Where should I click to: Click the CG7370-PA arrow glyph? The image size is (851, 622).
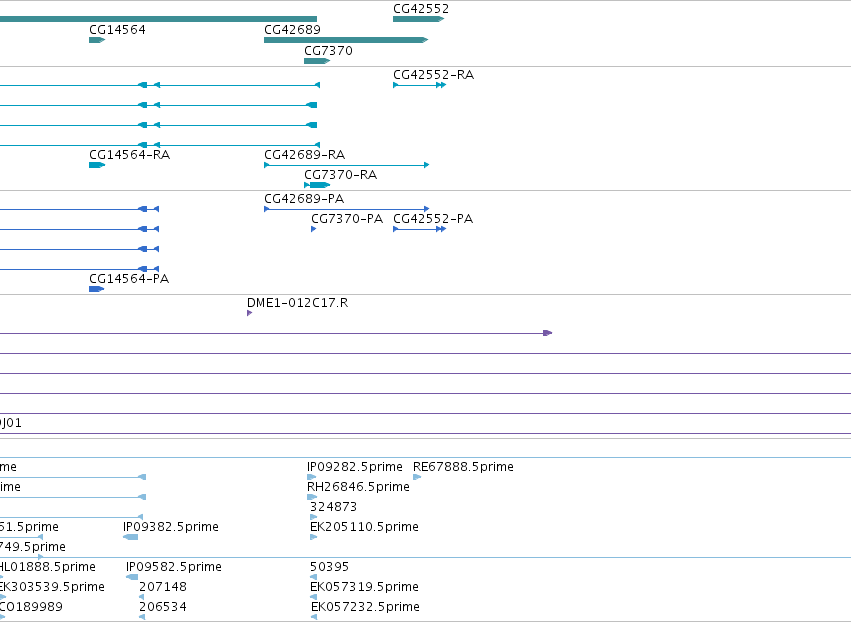[x=314, y=229]
